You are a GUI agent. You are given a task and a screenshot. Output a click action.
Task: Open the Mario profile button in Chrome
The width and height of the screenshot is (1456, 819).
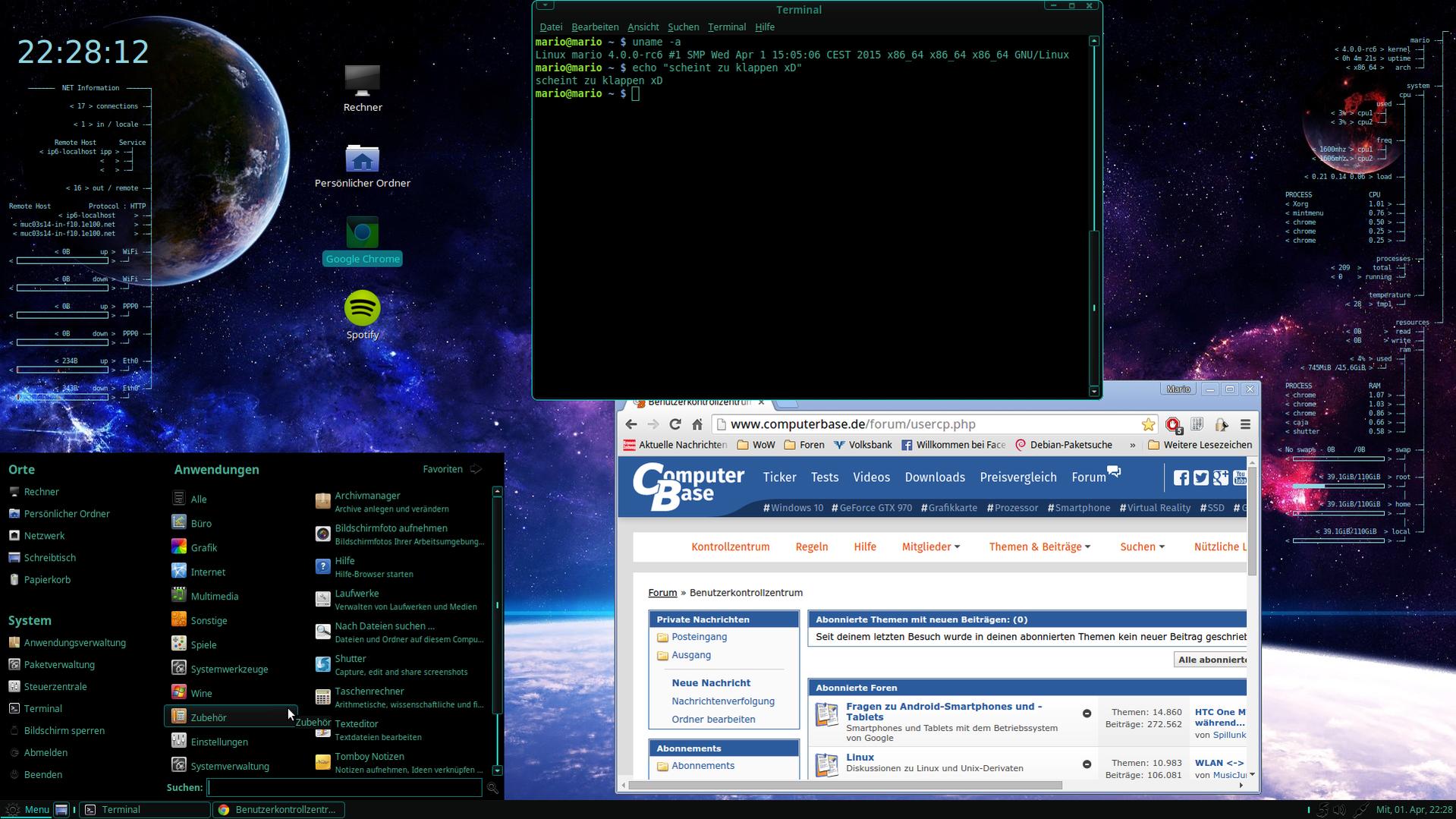click(1178, 389)
